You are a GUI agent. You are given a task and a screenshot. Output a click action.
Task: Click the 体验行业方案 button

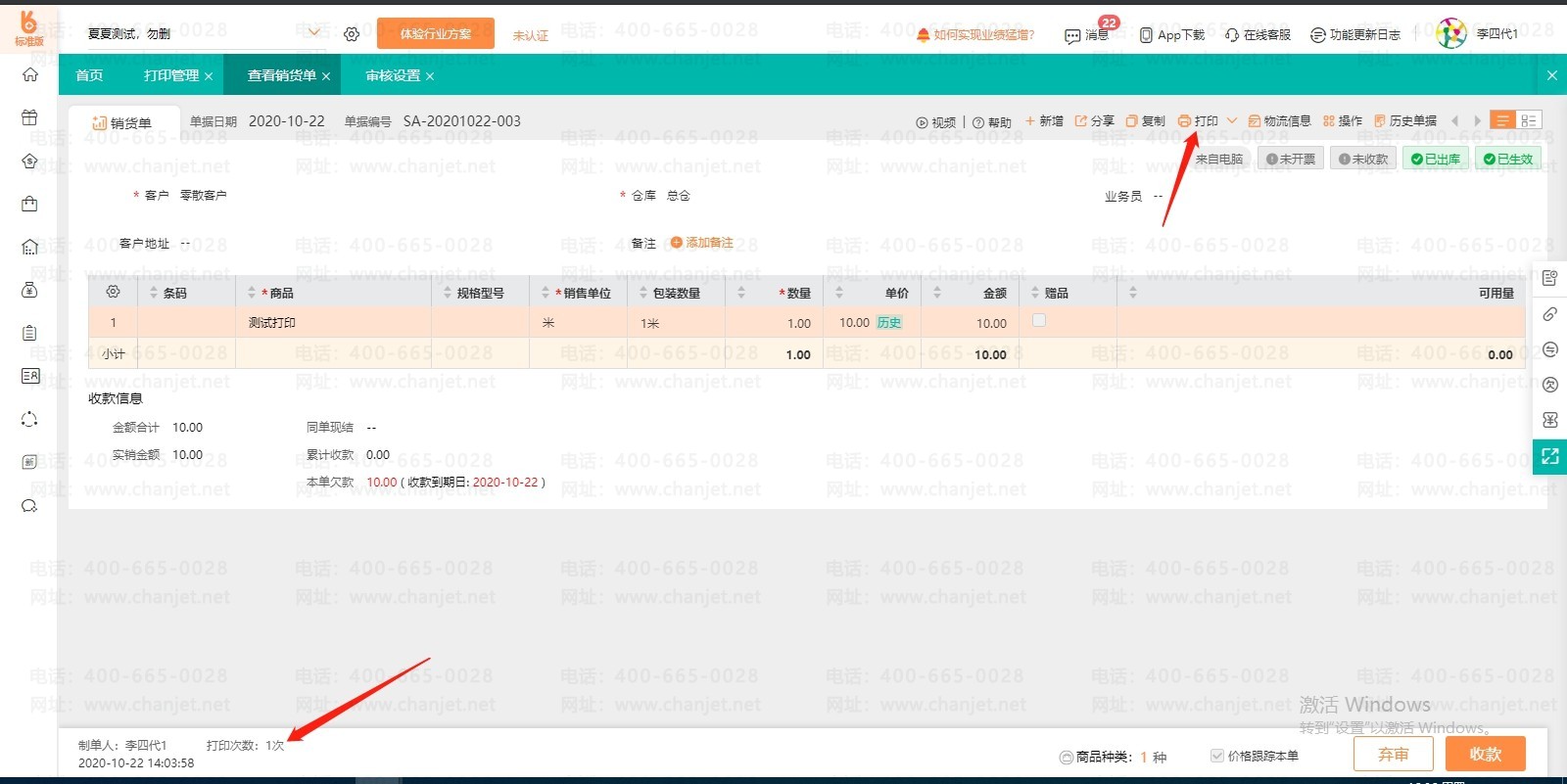click(436, 34)
